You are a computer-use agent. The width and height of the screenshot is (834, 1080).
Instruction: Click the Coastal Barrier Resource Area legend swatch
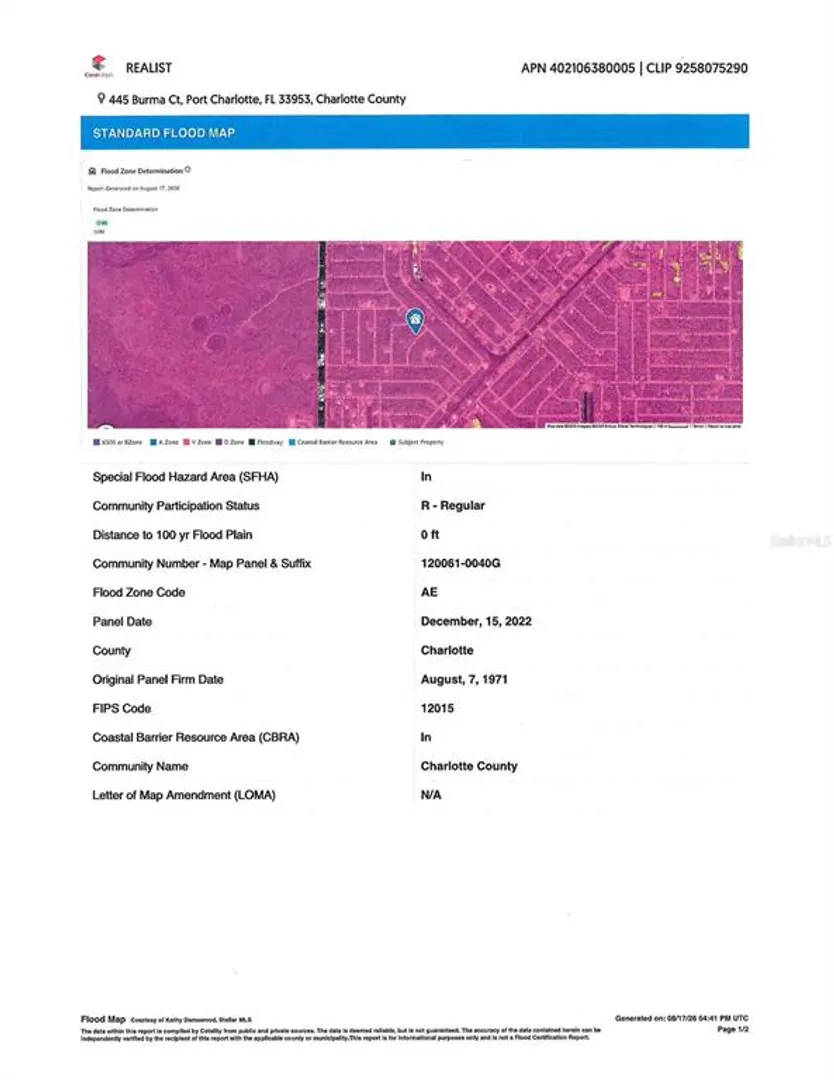[x=292, y=442]
